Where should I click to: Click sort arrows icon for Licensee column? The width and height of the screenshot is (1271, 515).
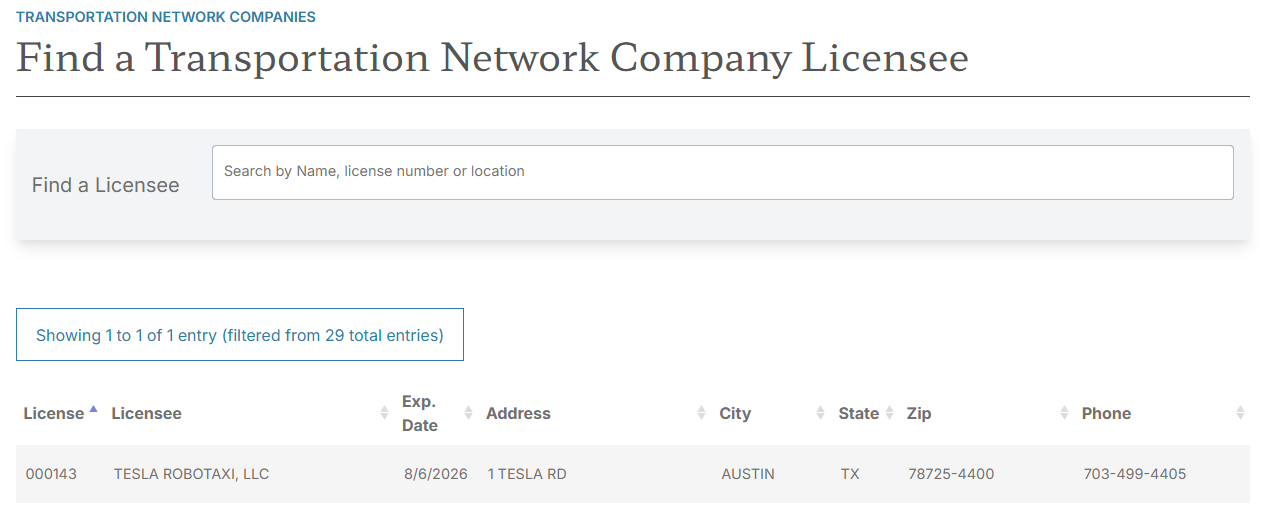384,413
